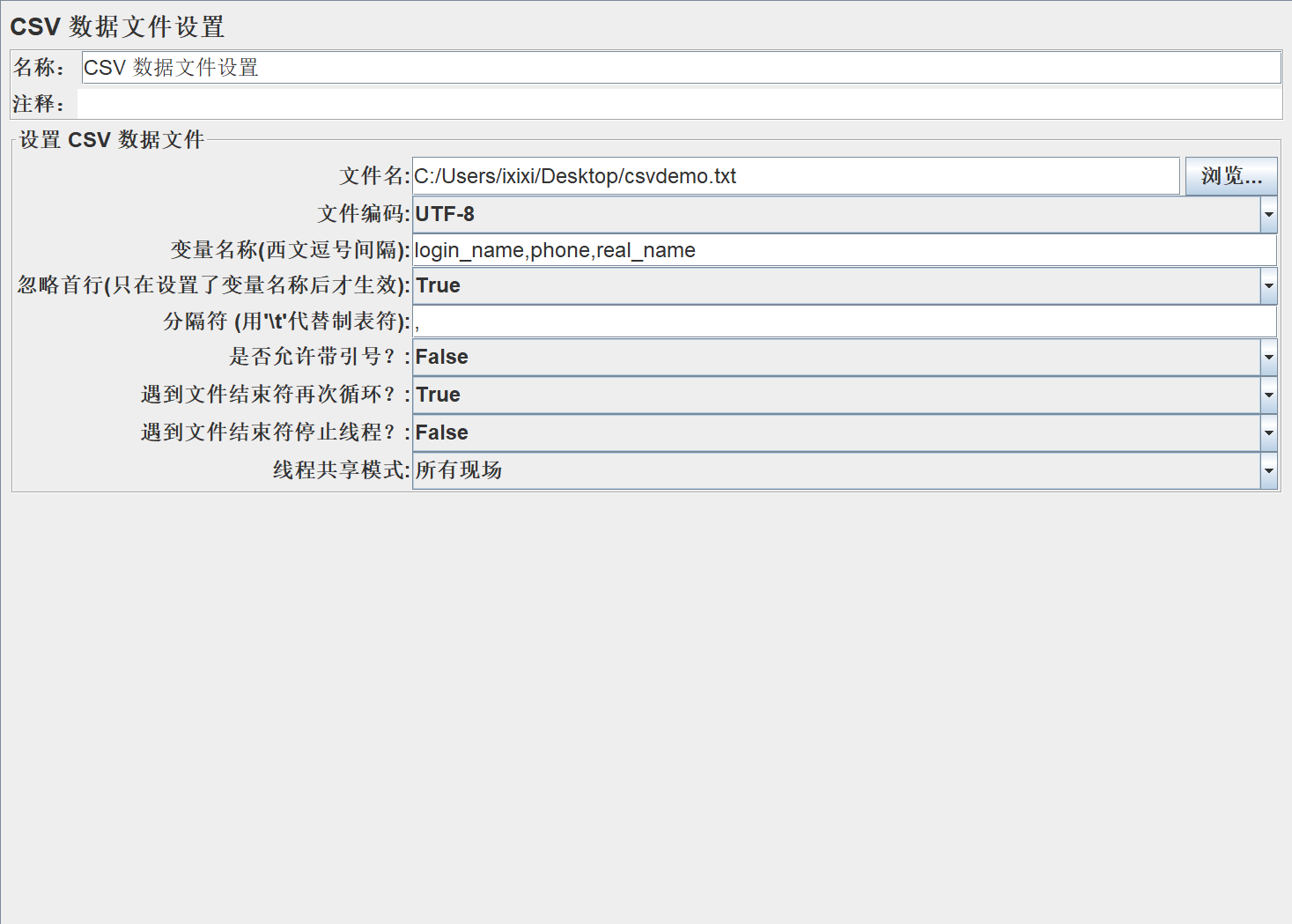This screenshot has width=1292, height=924.
Task: Expand the 遇到文件结束符再次循环 True dropdown
Action: [x=845, y=395]
